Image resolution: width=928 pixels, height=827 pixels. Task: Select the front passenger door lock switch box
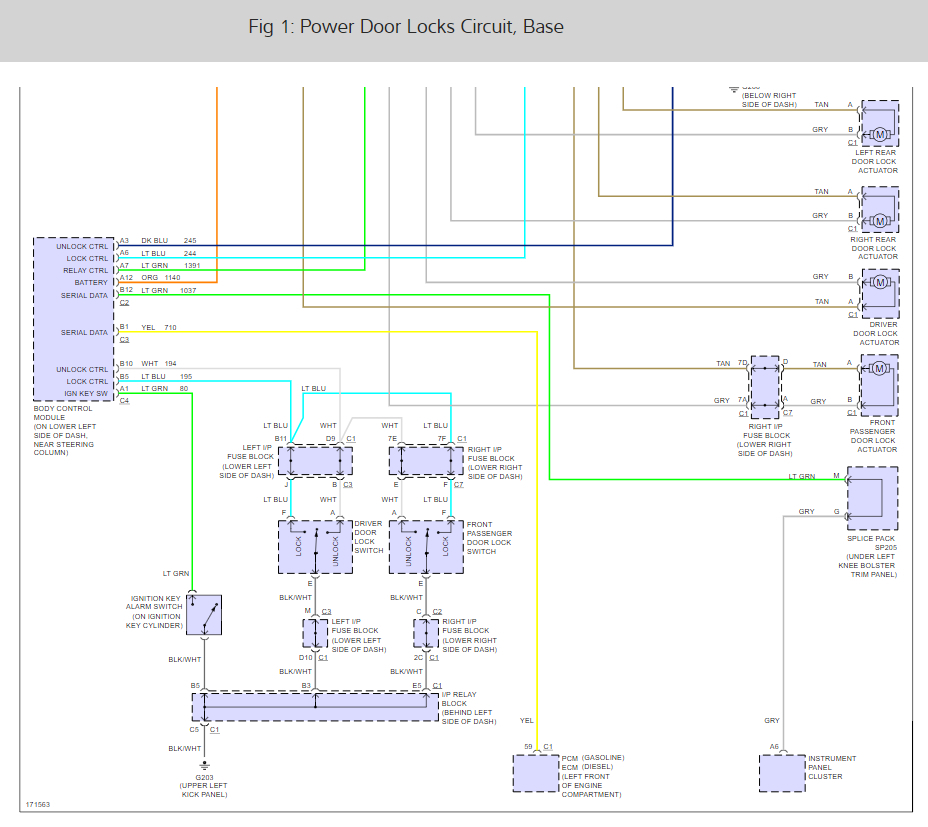pos(426,546)
